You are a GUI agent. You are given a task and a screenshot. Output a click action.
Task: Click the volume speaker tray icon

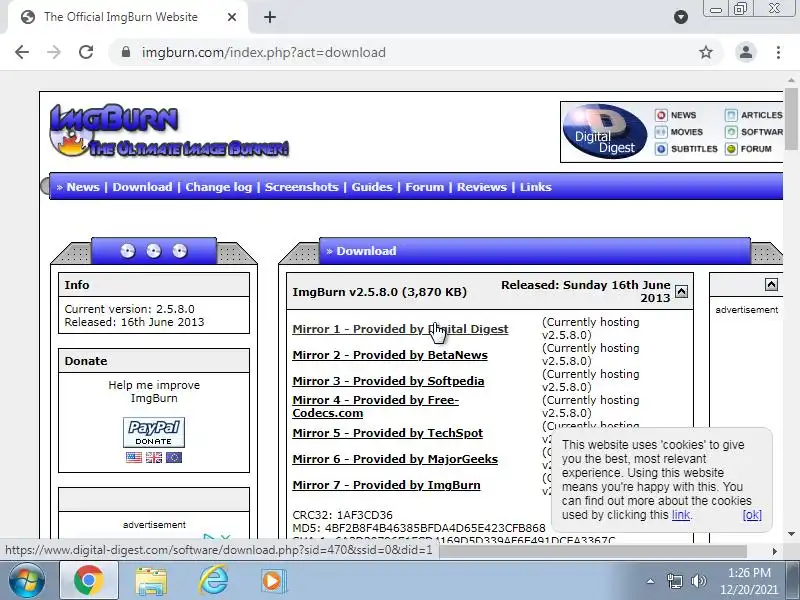point(698,581)
